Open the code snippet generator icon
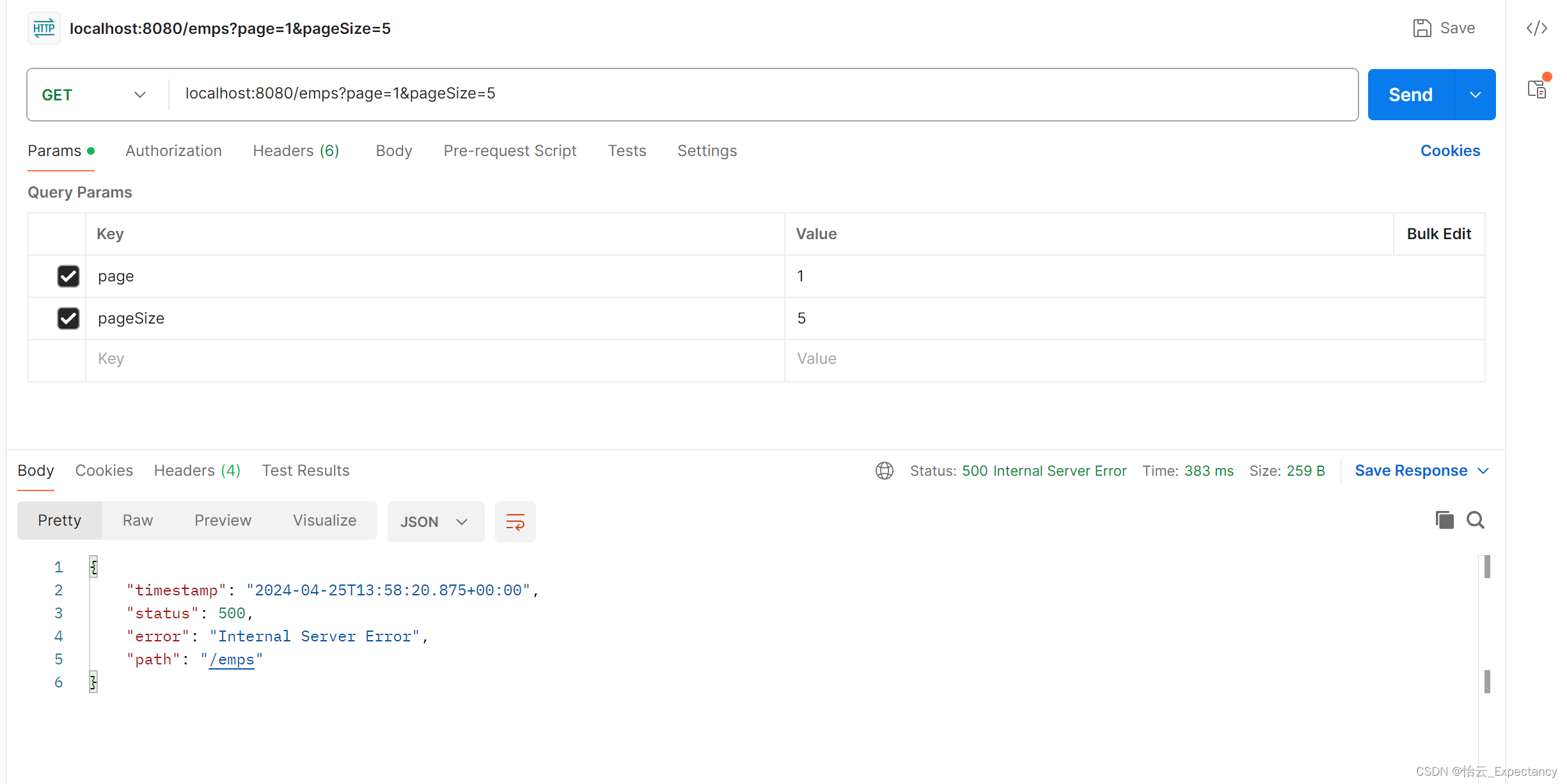This screenshot has width=1567, height=784. pyautogui.click(x=1538, y=28)
